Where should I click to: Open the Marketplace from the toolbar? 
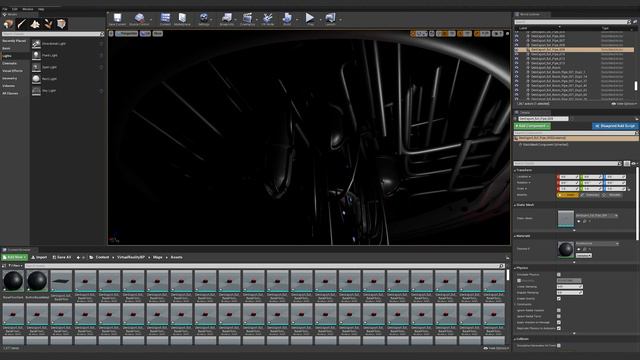[x=182, y=19]
